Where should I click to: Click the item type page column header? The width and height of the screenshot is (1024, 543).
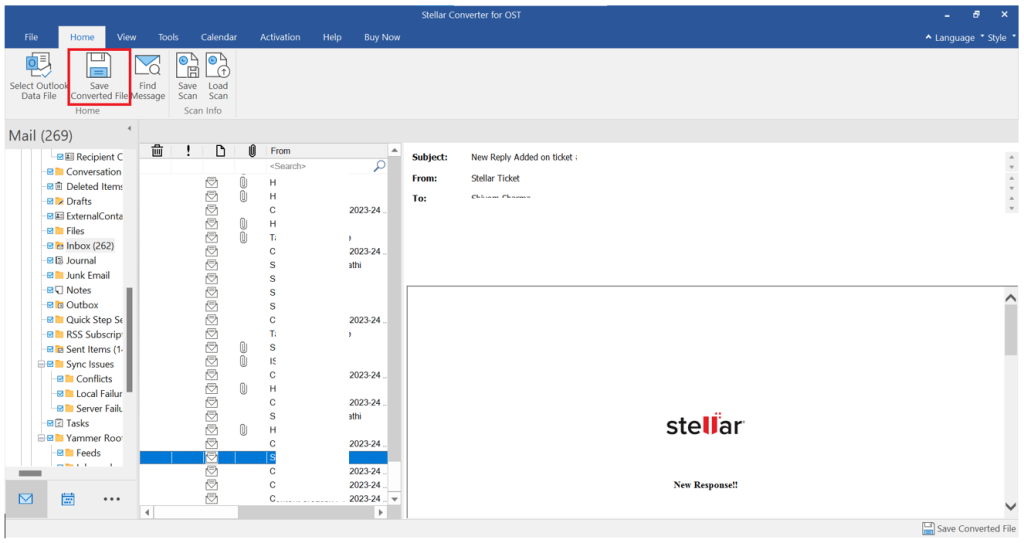pyautogui.click(x=220, y=151)
